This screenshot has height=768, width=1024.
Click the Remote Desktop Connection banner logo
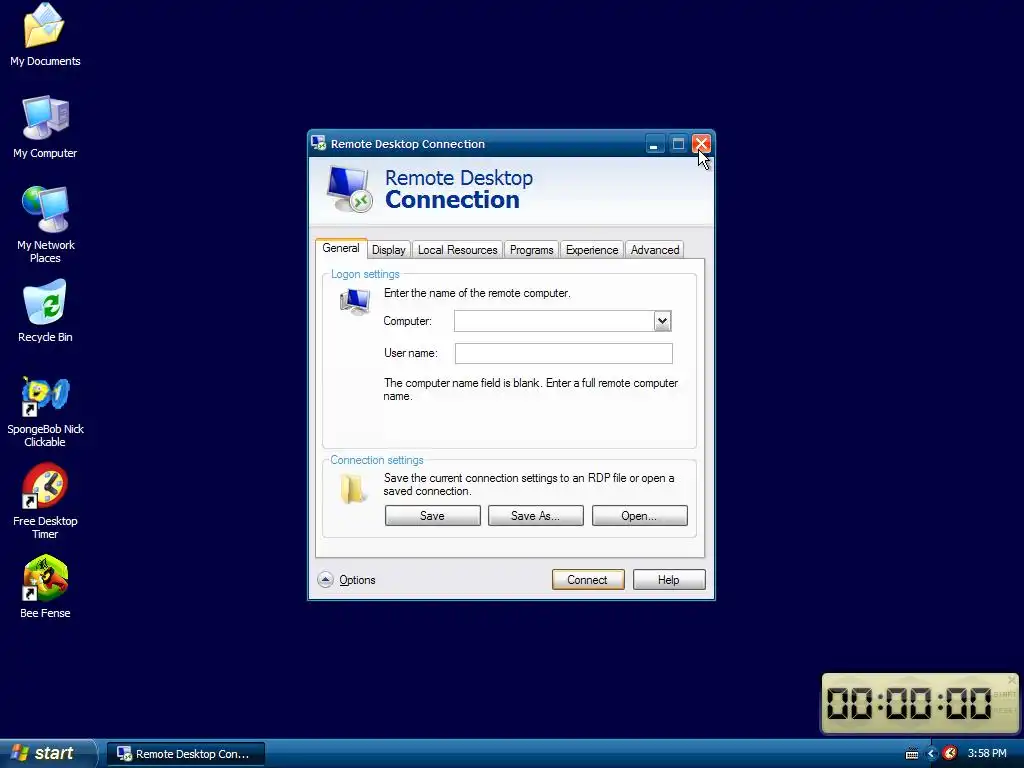pyautogui.click(x=349, y=189)
